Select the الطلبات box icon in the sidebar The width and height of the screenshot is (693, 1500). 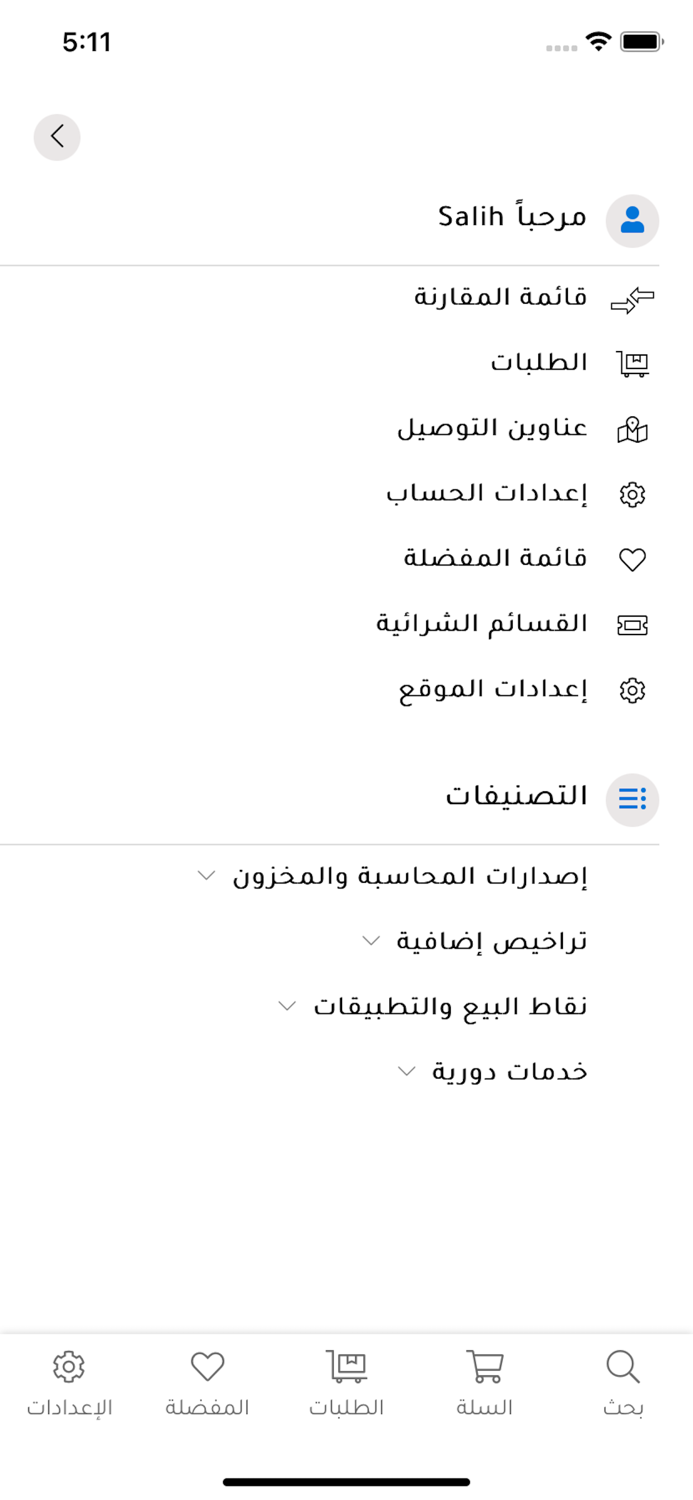[634, 363]
